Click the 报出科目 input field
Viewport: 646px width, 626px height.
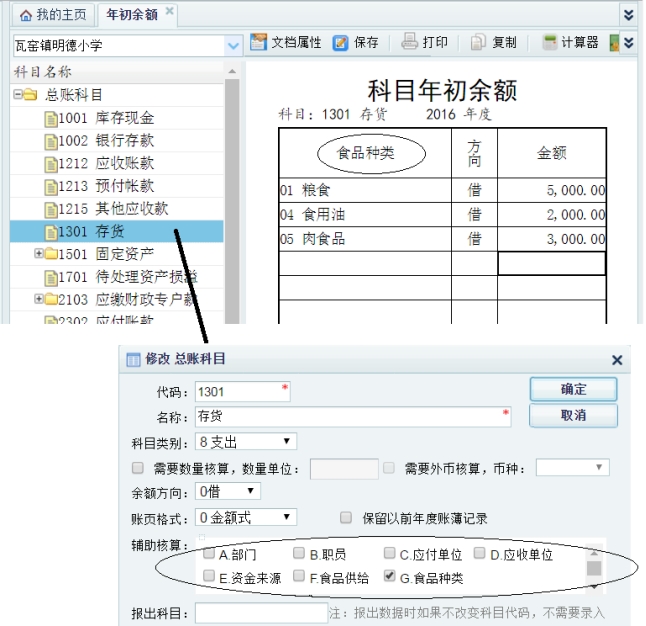tap(261, 613)
